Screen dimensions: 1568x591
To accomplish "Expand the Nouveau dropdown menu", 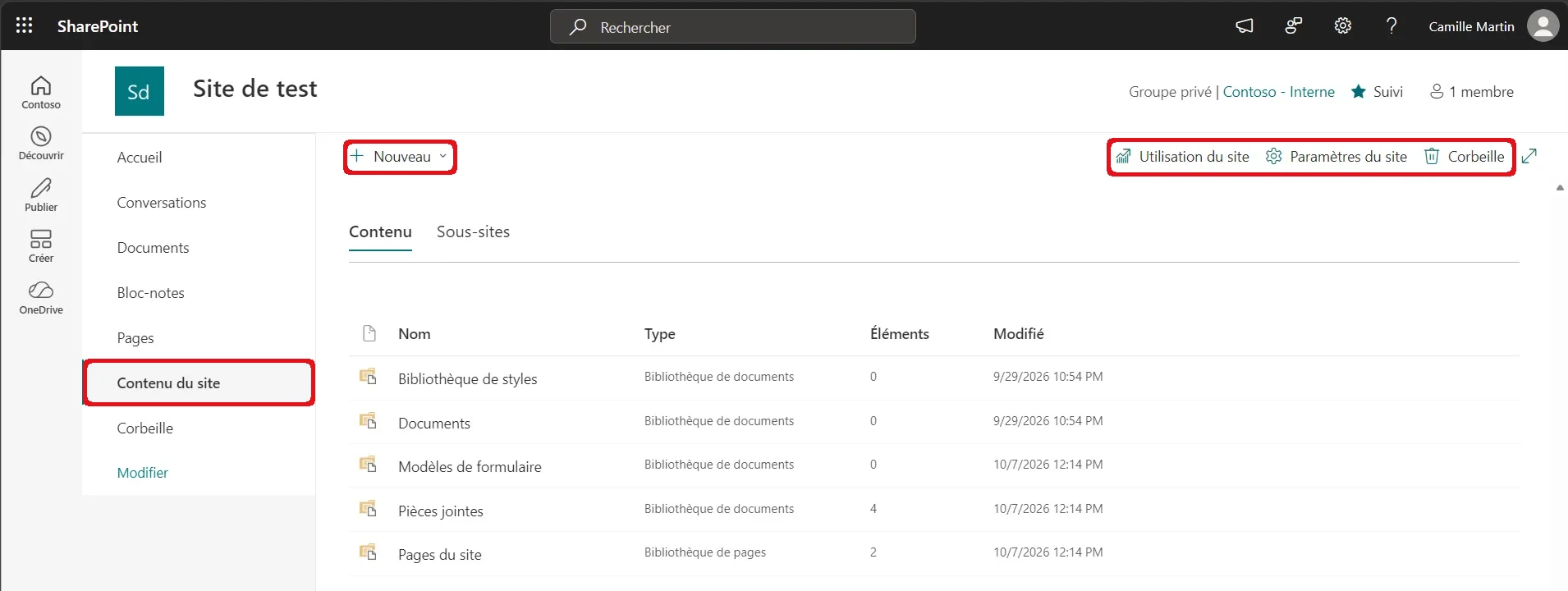I will tap(400, 157).
